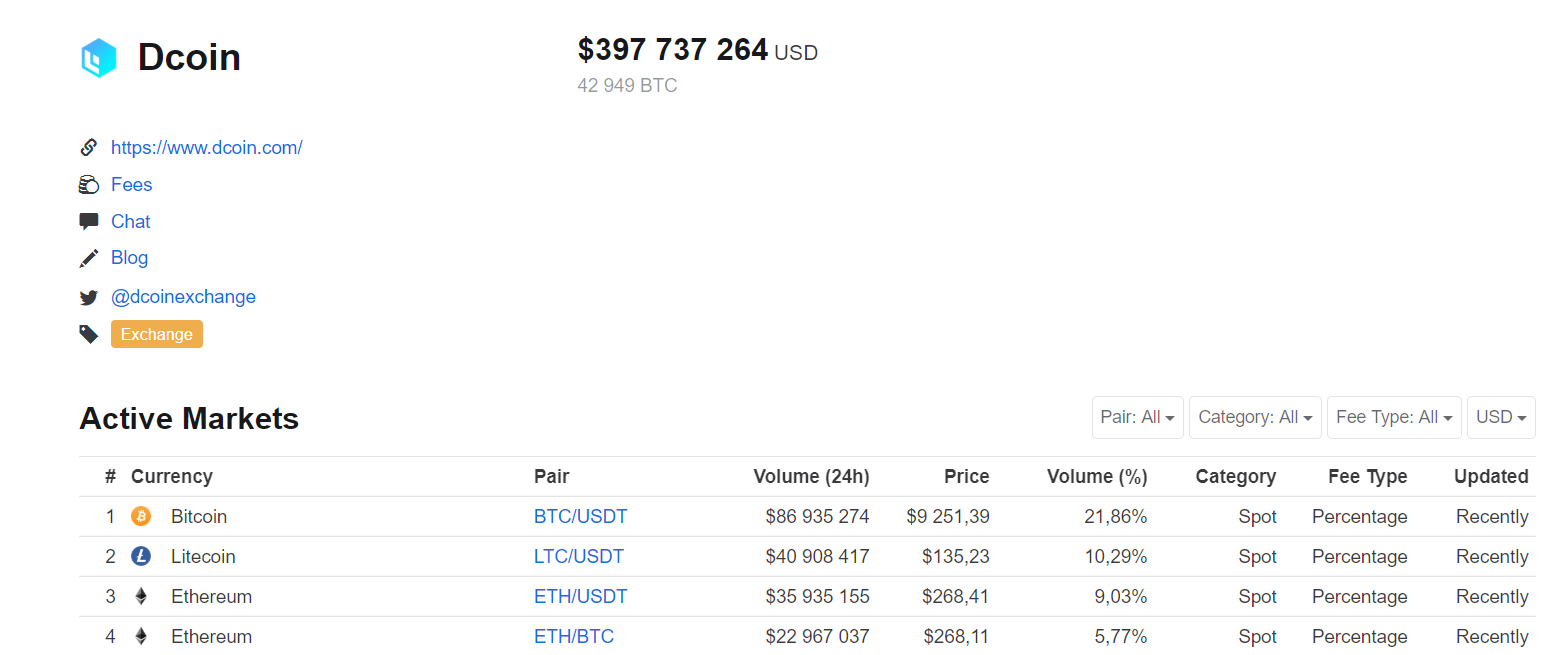Click the $86 935 274 volume value

click(817, 516)
